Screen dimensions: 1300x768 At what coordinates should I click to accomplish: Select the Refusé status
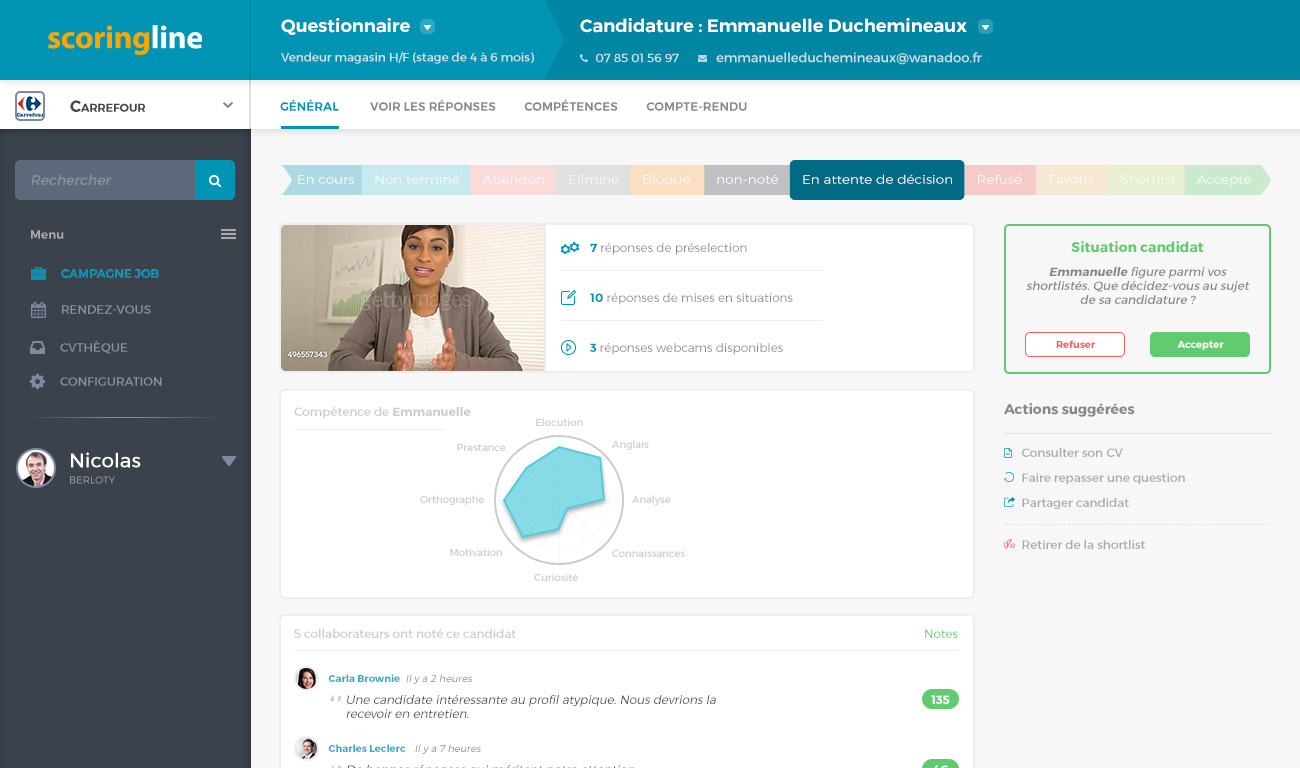click(x=1000, y=180)
